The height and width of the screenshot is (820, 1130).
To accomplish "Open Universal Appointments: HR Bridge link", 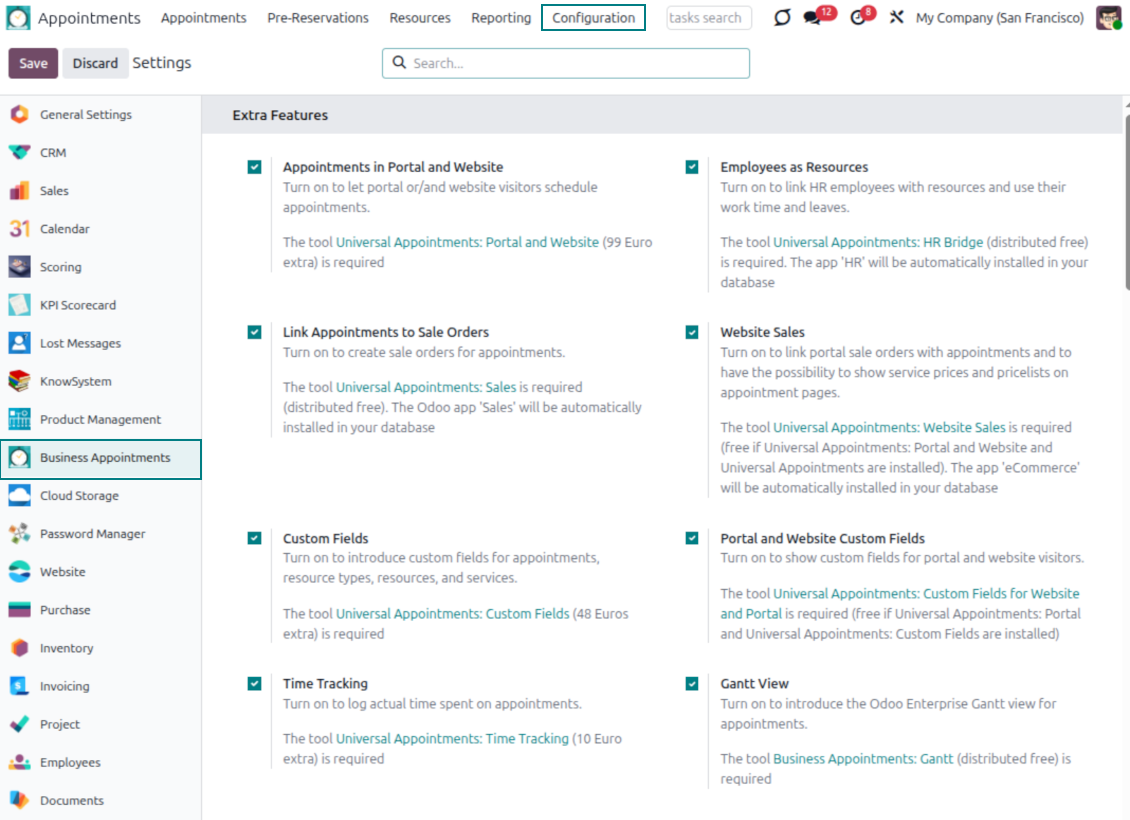I will click(878, 242).
